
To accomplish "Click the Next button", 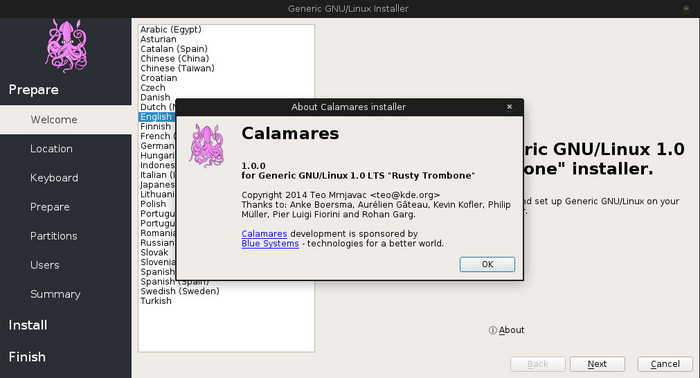I will click(597, 364).
